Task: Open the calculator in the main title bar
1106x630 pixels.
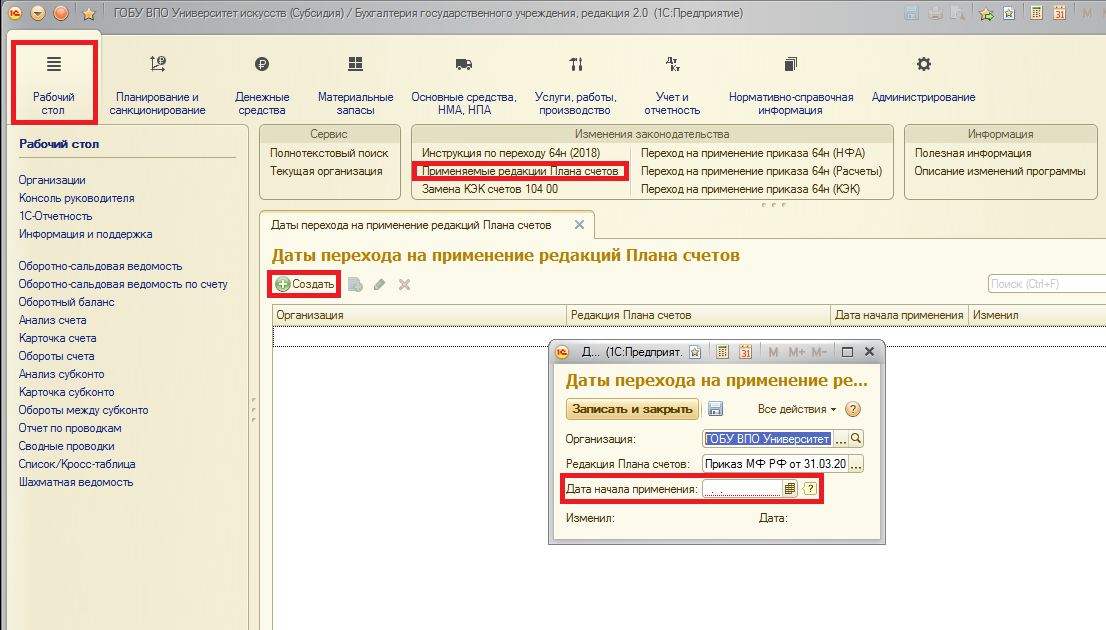Action: pos(1036,13)
